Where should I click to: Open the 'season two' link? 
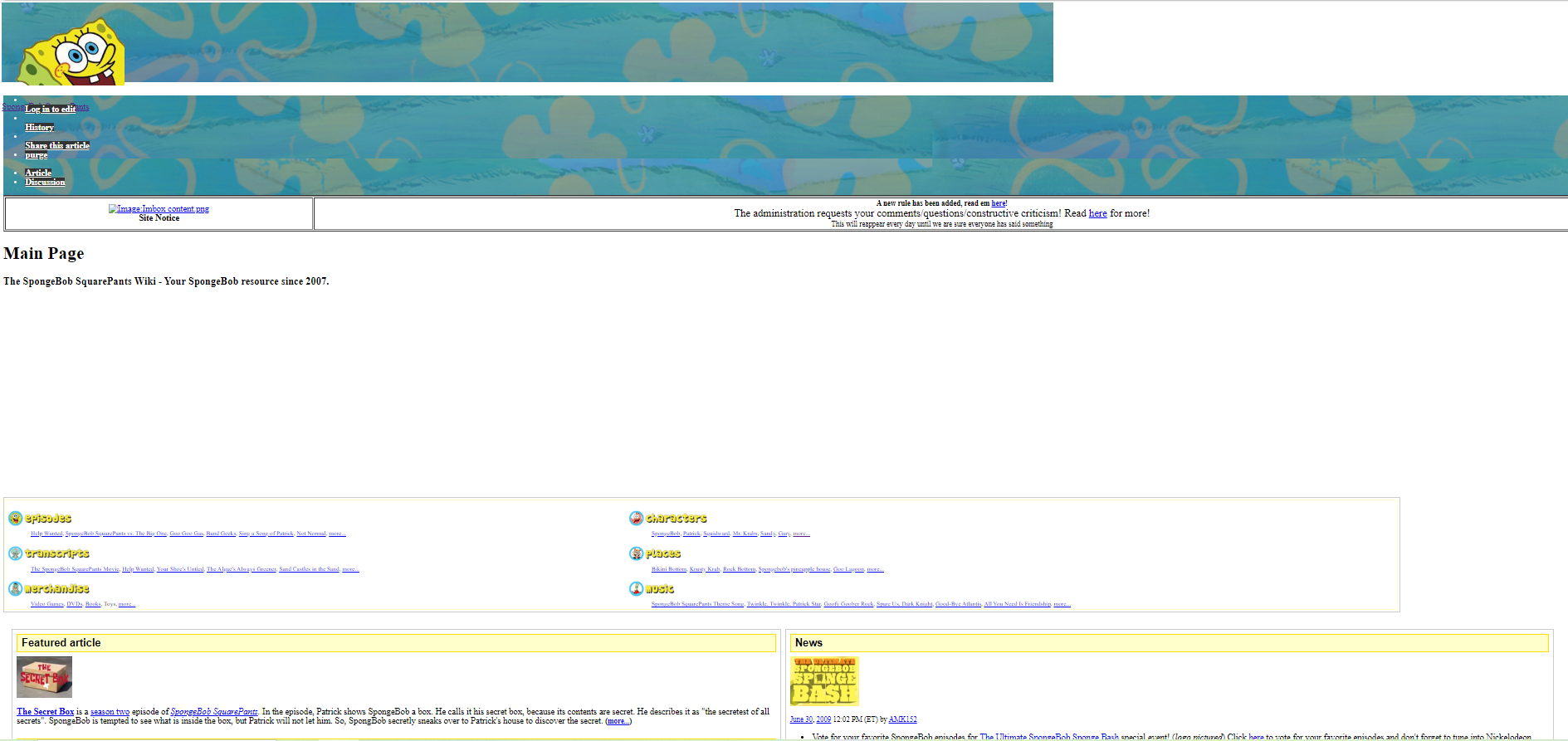click(x=110, y=711)
